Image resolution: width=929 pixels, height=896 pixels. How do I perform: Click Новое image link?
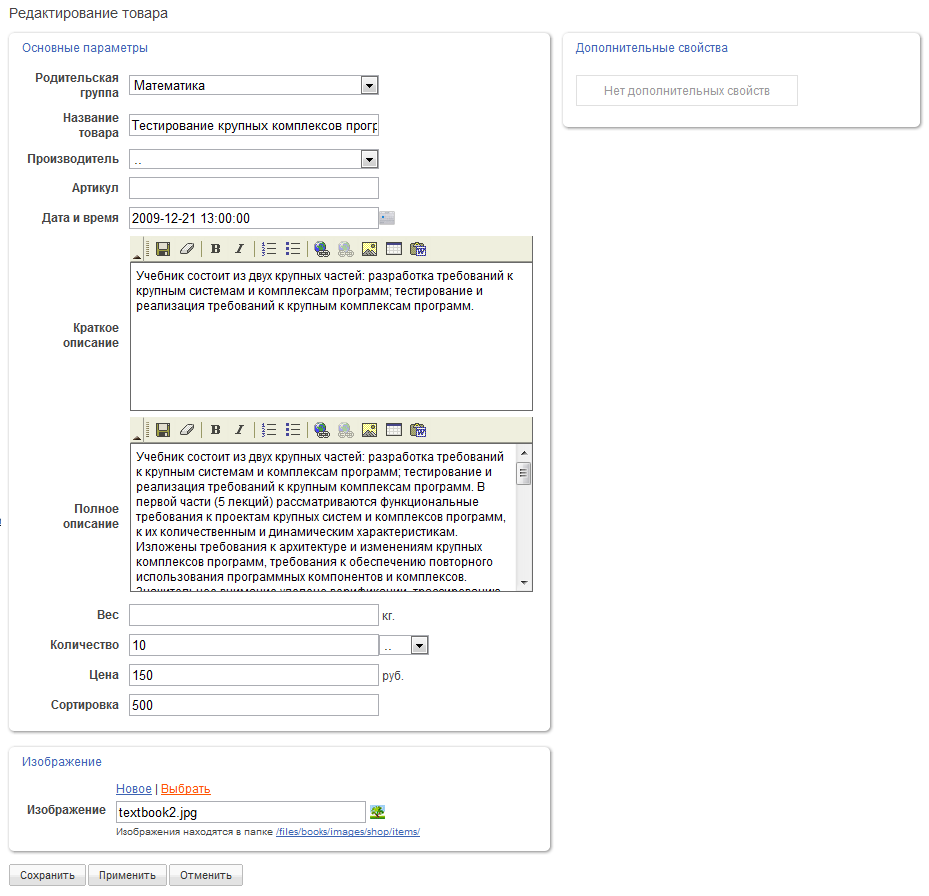134,789
